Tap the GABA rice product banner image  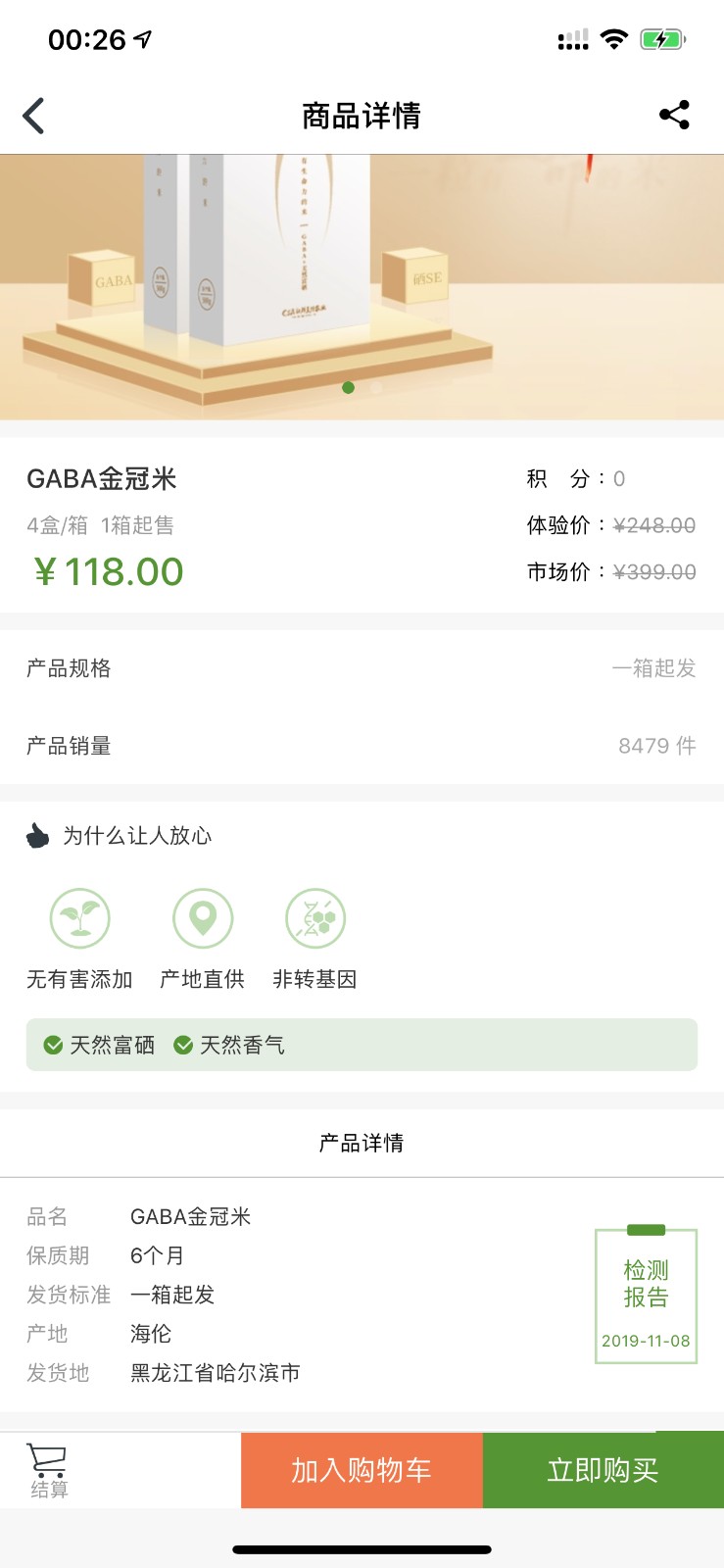pos(362,286)
